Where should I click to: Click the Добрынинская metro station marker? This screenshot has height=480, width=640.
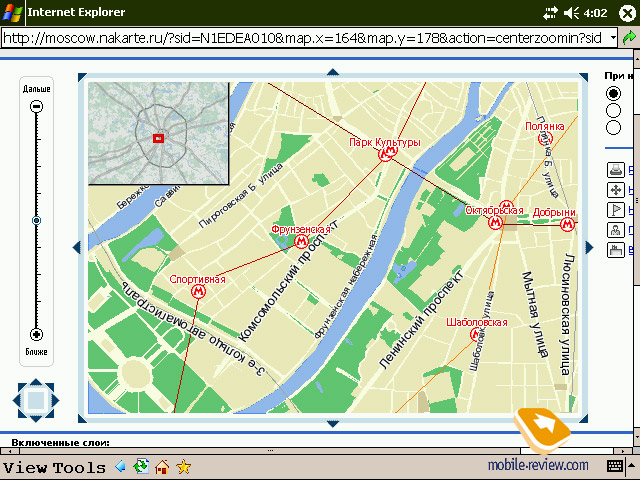click(x=567, y=224)
